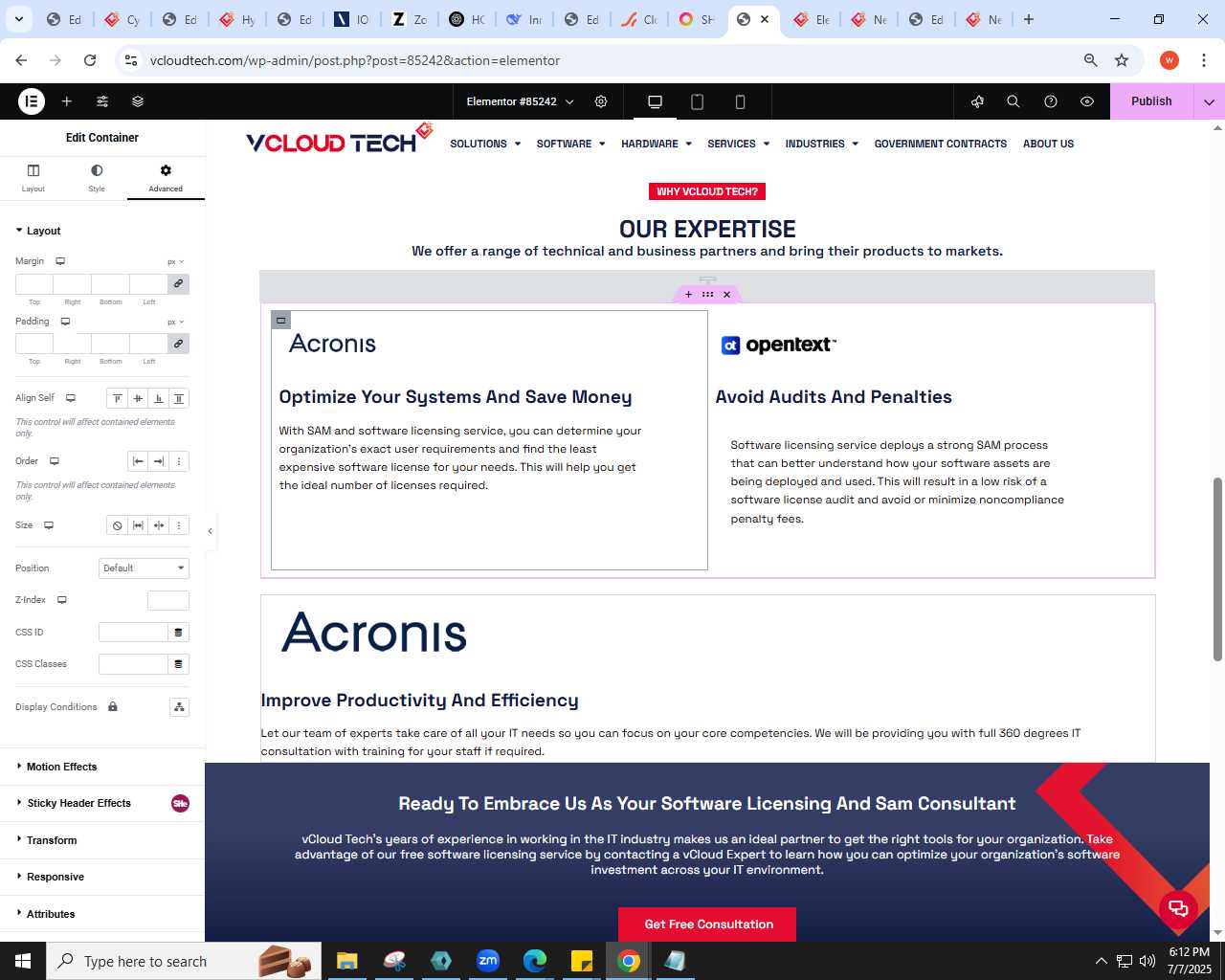
Task: Set Align Self to Center
Action: (138, 398)
